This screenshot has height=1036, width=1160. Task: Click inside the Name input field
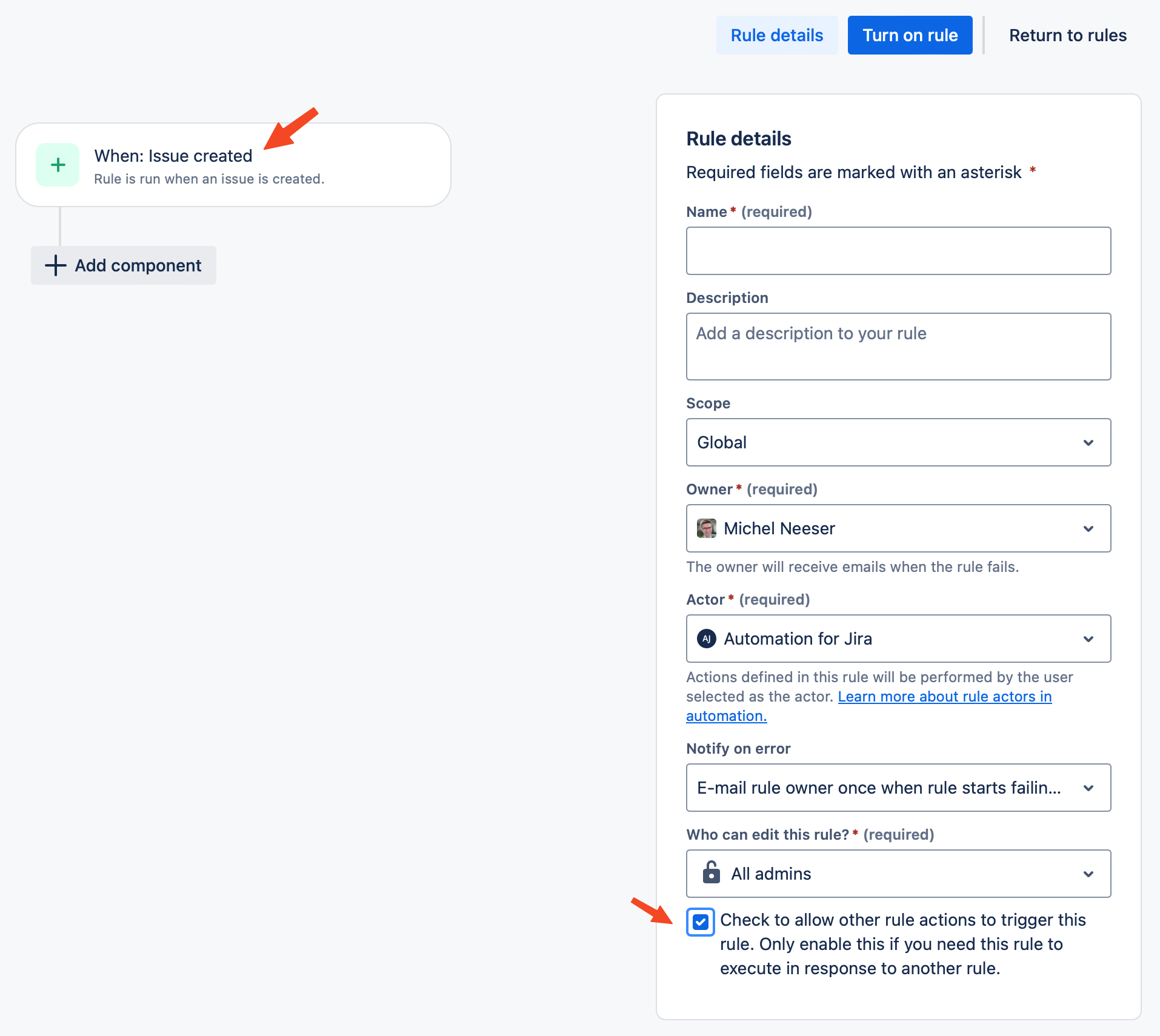pos(898,250)
